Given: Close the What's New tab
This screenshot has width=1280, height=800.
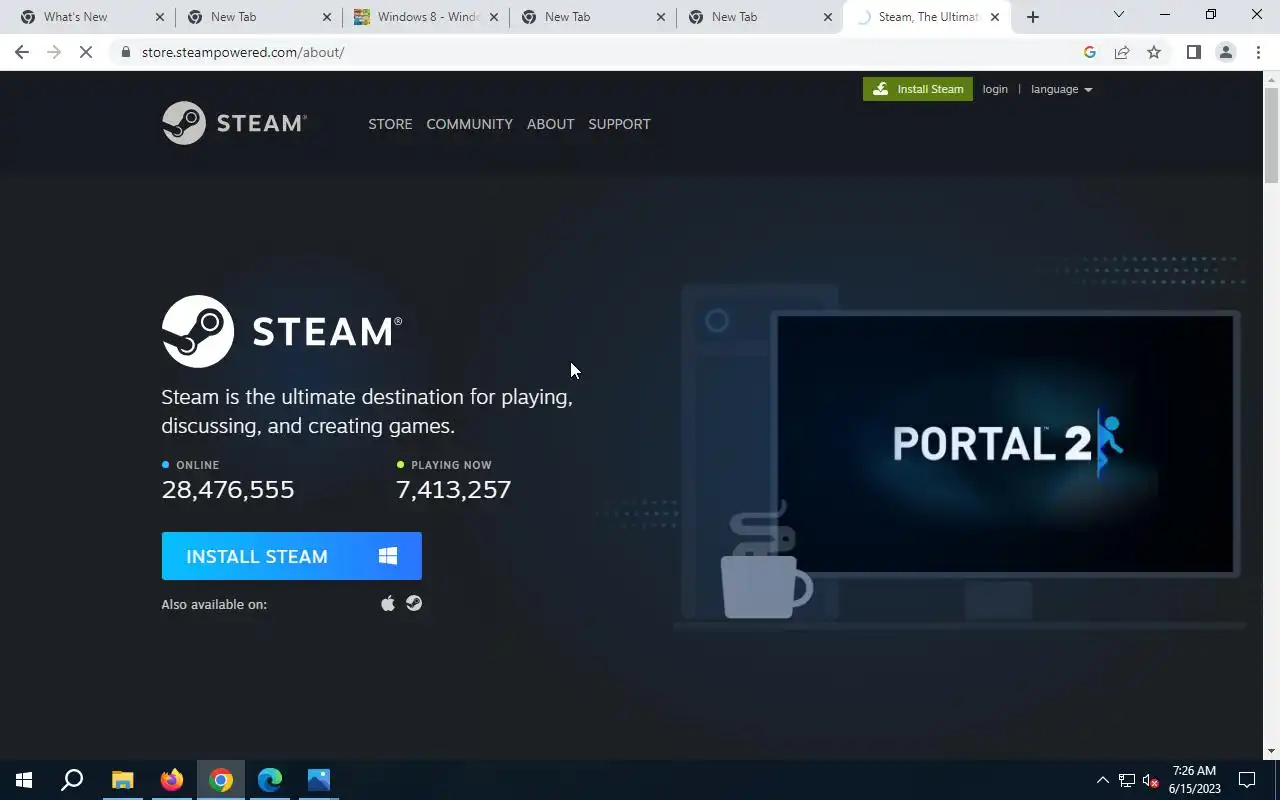Looking at the screenshot, I should pyautogui.click(x=159, y=17).
